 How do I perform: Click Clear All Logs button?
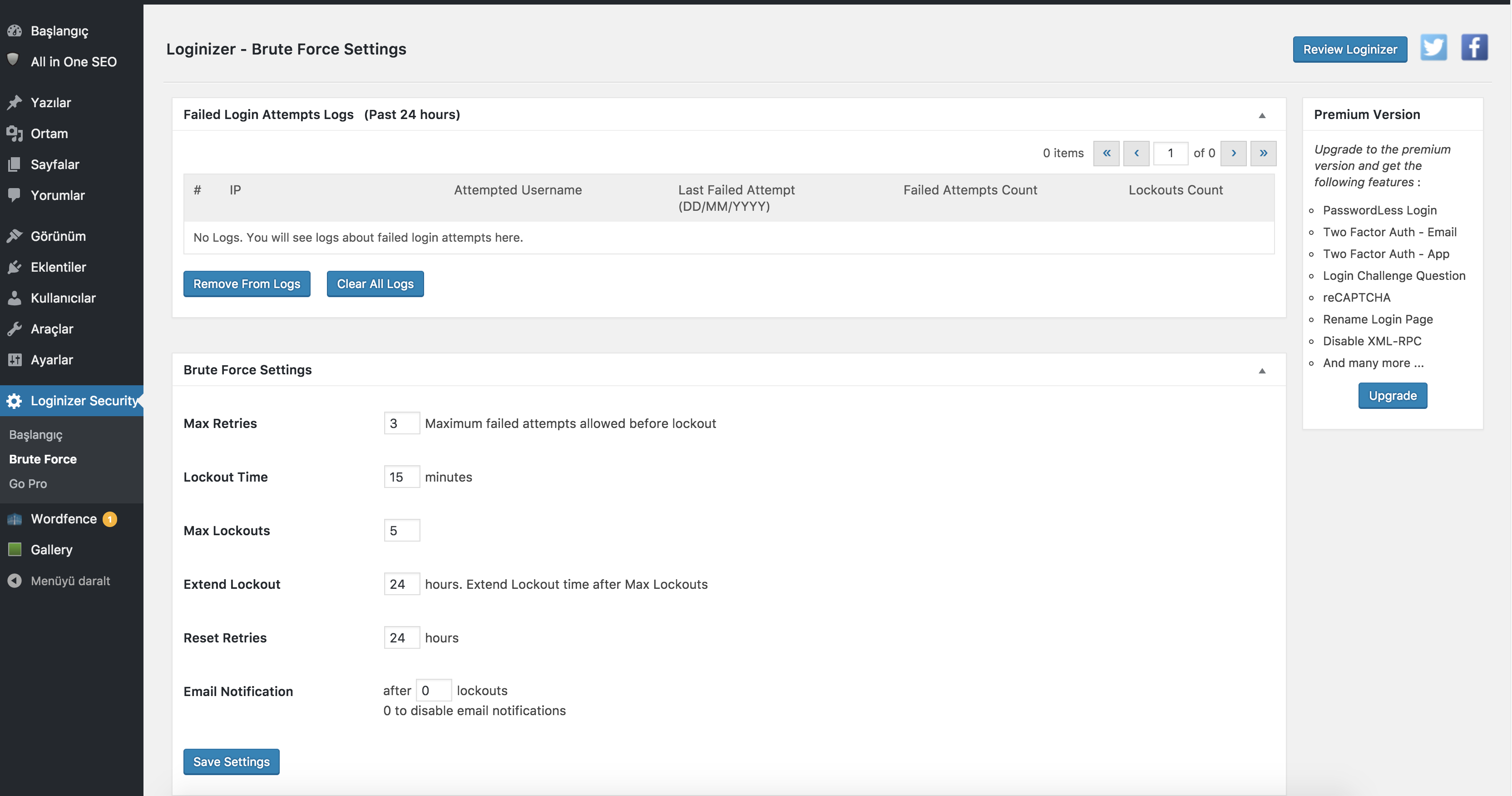pos(375,284)
